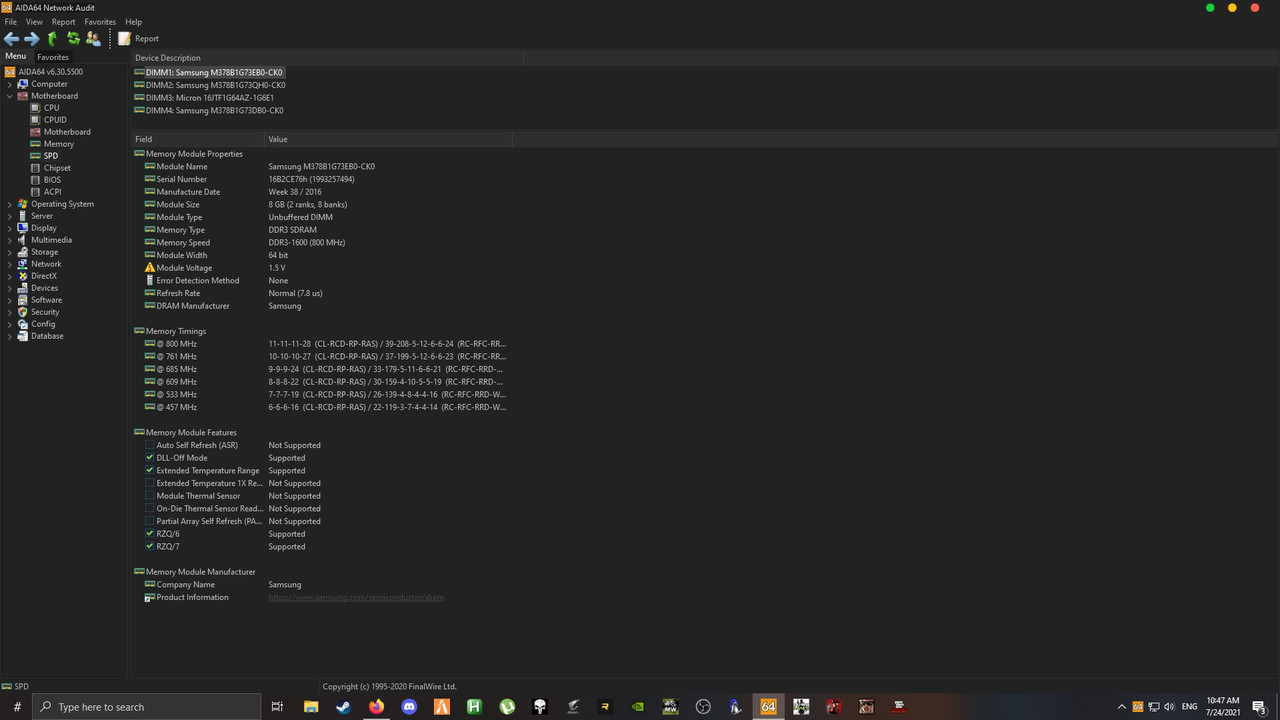
Task: Select the Config label in the tree
Action: tap(43, 324)
